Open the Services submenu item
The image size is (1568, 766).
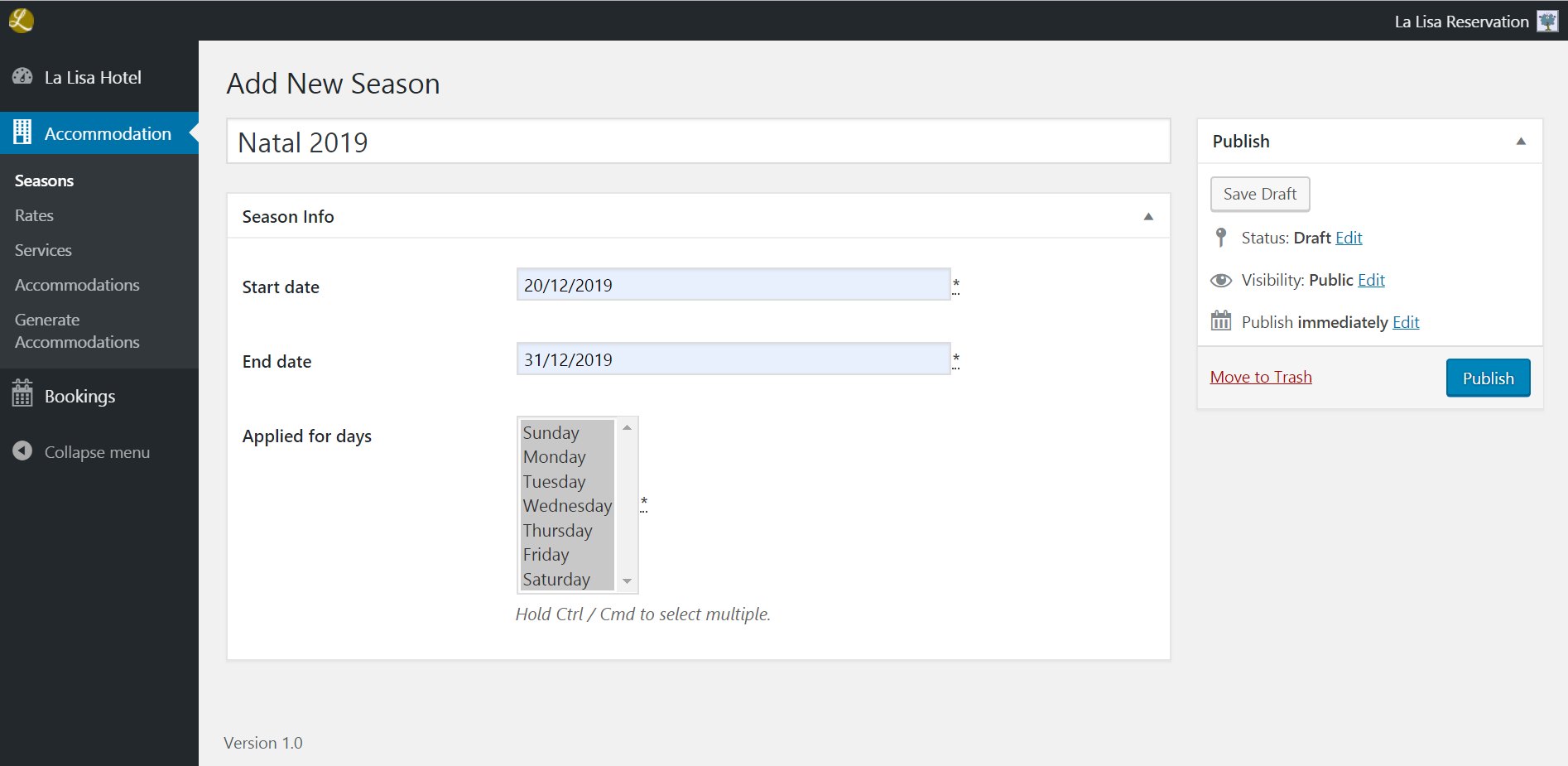[43, 250]
